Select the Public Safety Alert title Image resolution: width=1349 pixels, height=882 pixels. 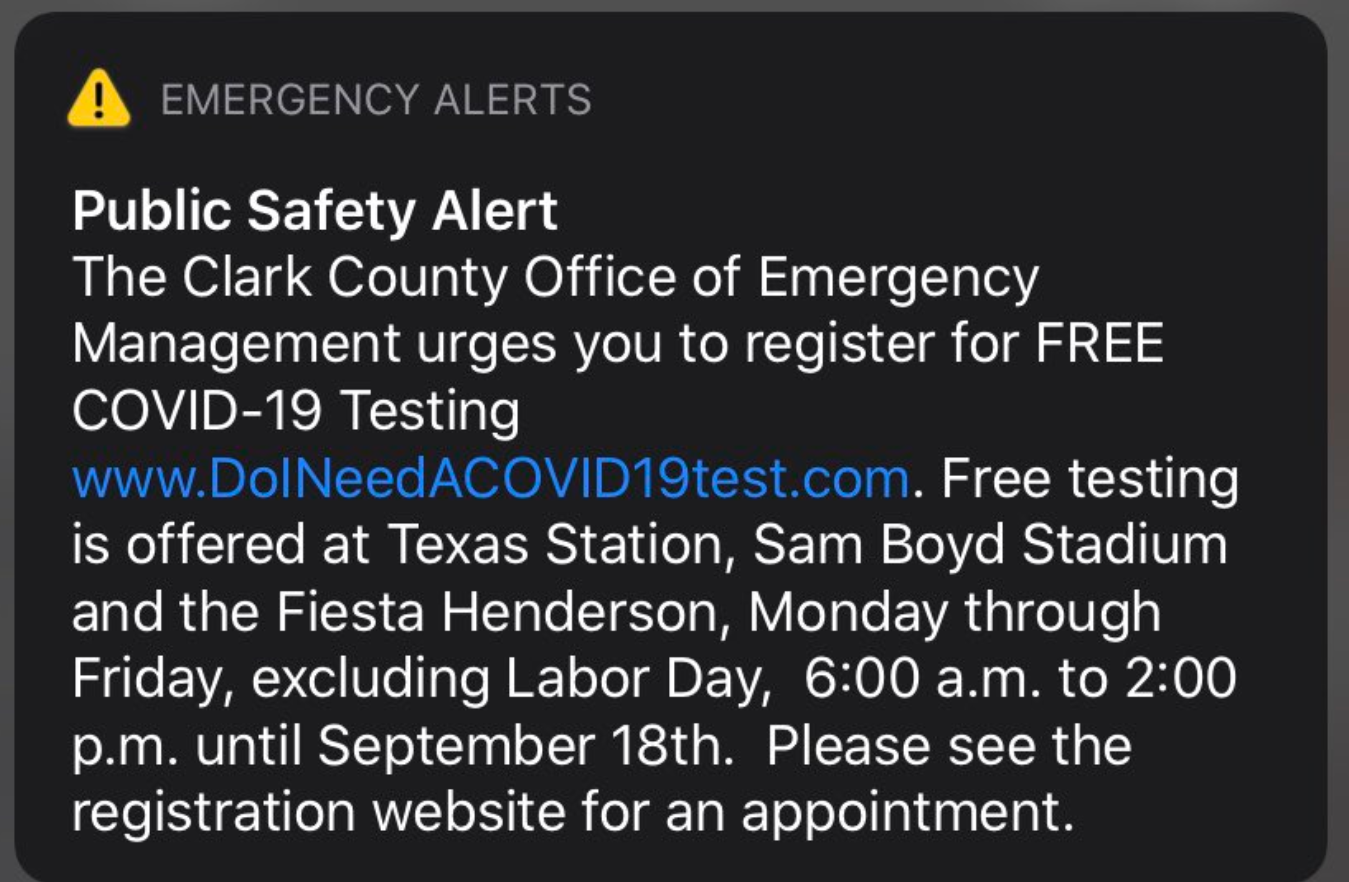click(315, 212)
